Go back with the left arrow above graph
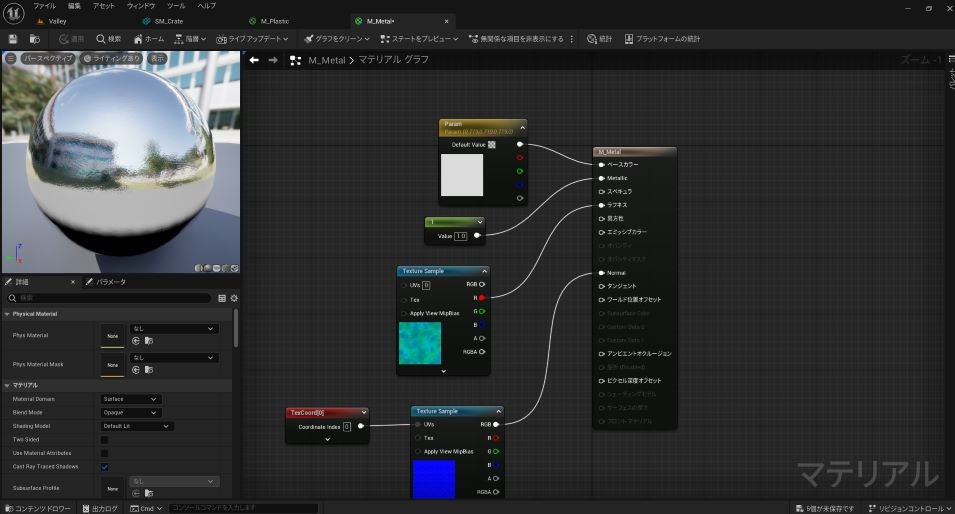The height and width of the screenshot is (514, 955). pyautogui.click(x=254, y=60)
